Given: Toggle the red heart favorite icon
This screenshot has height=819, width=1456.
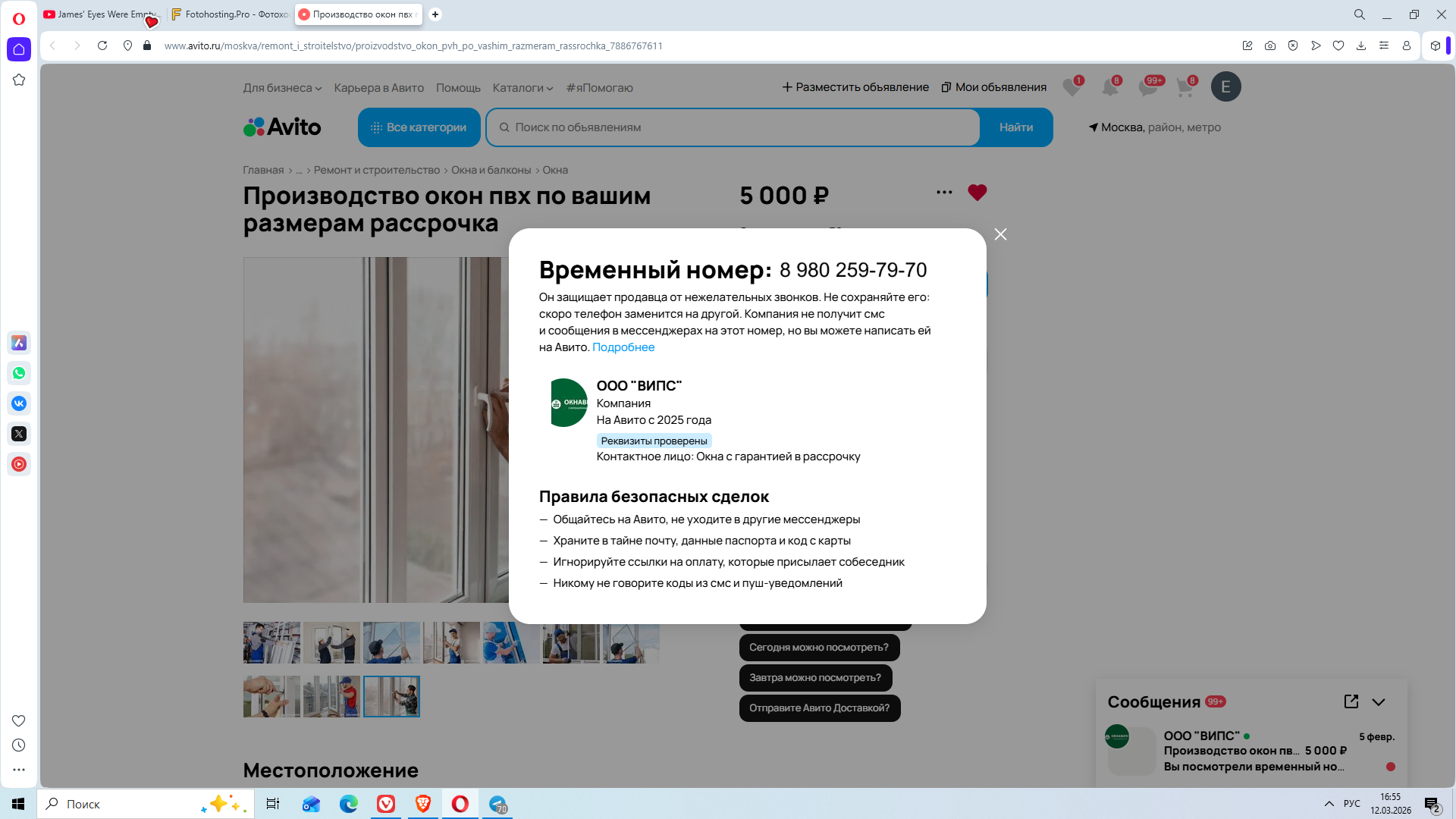Looking at the screenshot, I should (977, 193).
